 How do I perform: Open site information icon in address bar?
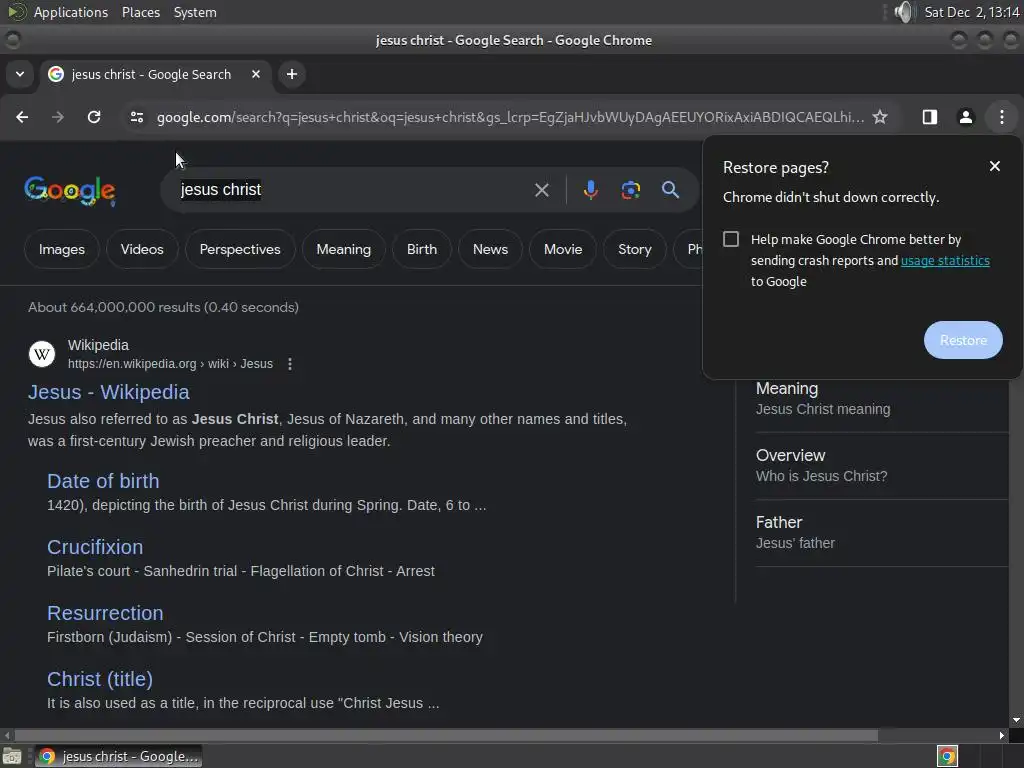(x=136, y=117)
